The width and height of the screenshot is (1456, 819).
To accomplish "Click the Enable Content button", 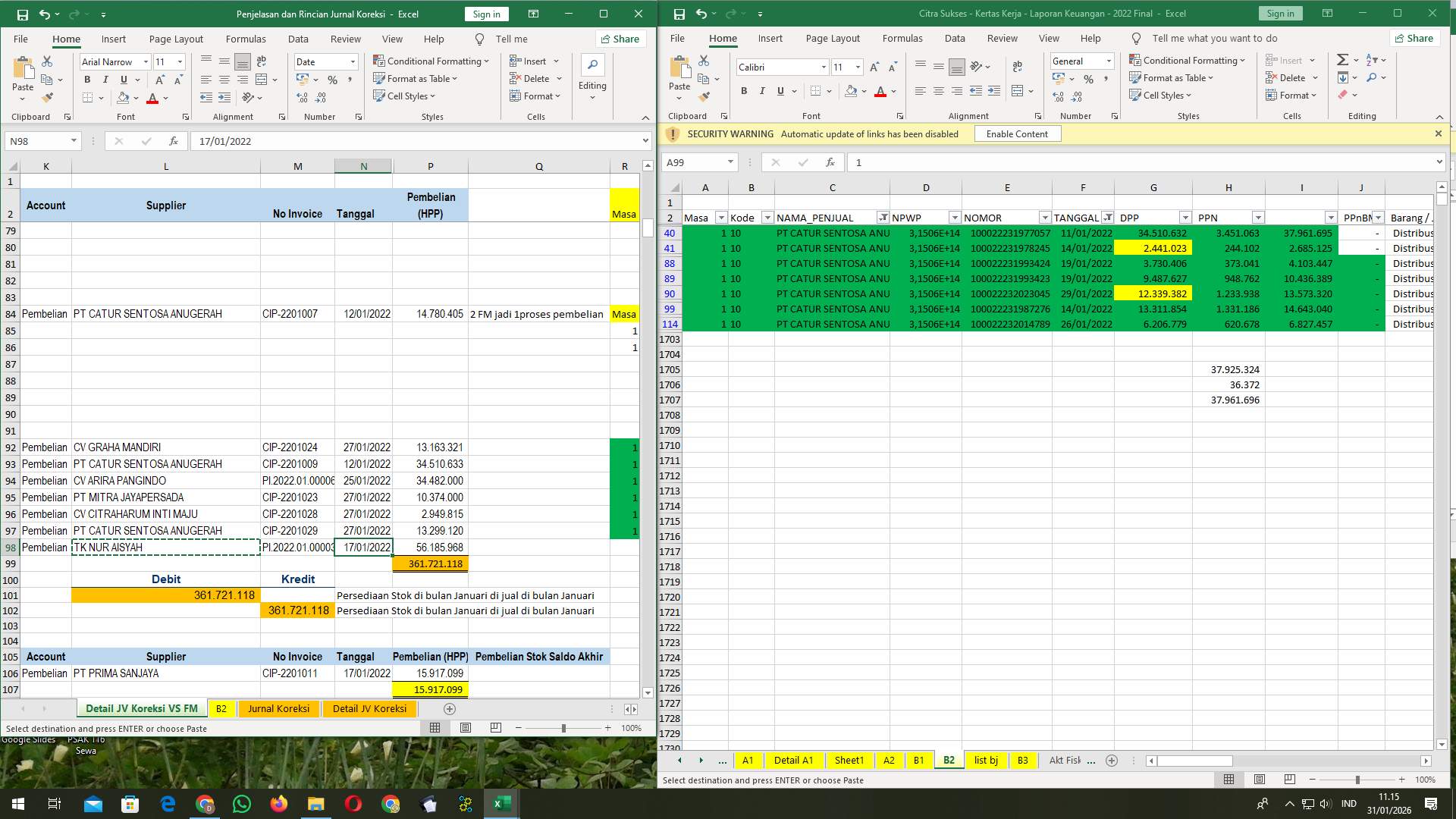I will 1017,133.
